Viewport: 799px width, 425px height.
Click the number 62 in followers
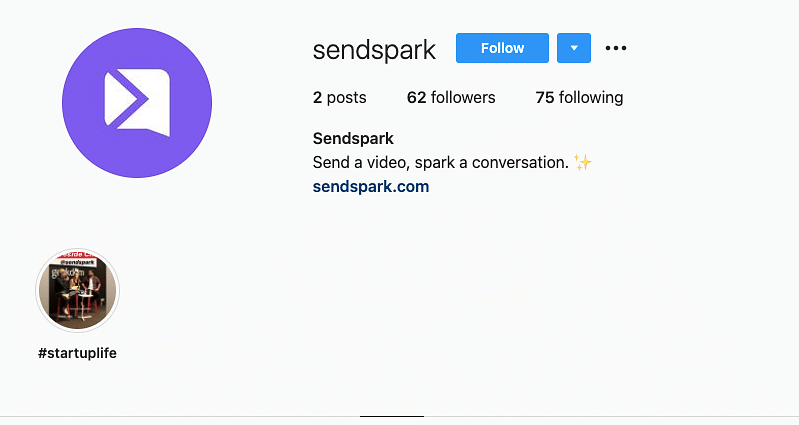click(x=416, y=97)
